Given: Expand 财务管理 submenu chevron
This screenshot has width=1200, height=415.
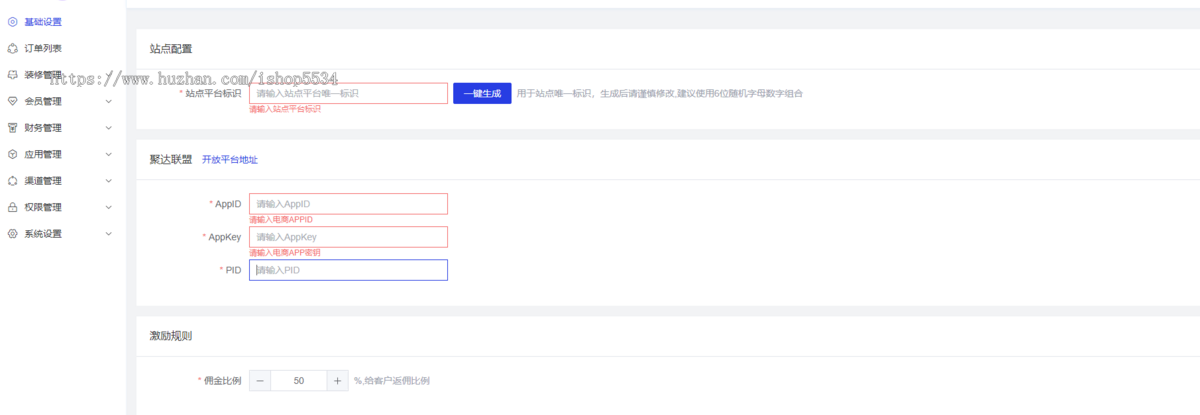Looking at the screenshot, I should (108, 128).
